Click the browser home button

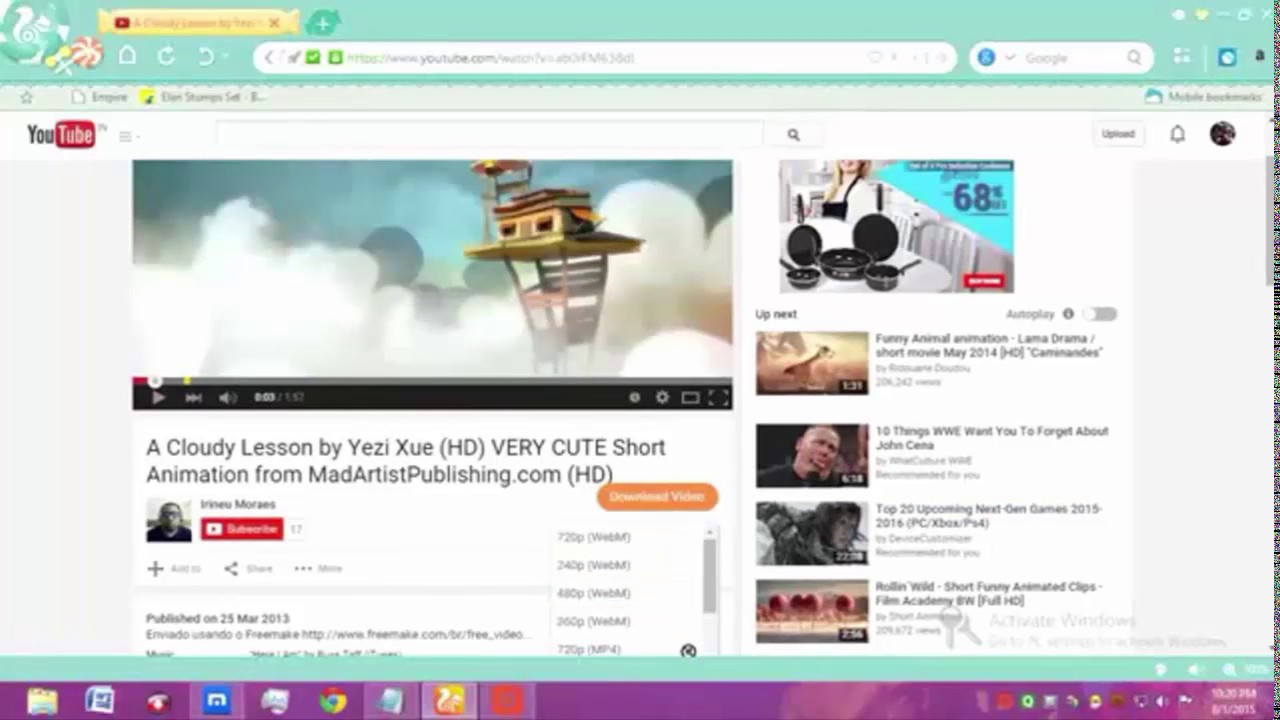(127, 56)
